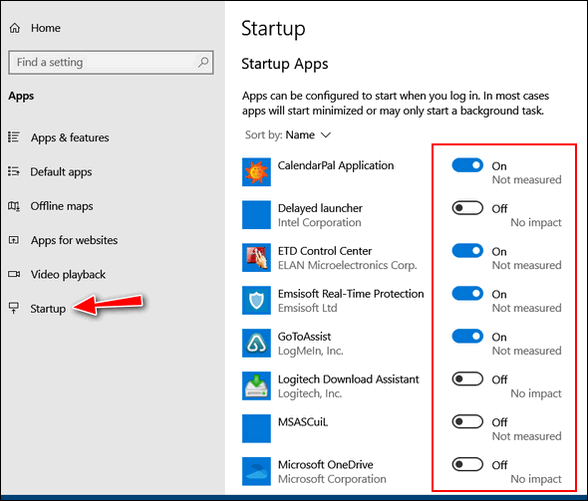
Task: Turn off CalendarPal Application startup toggle
Action: (467, 165)
